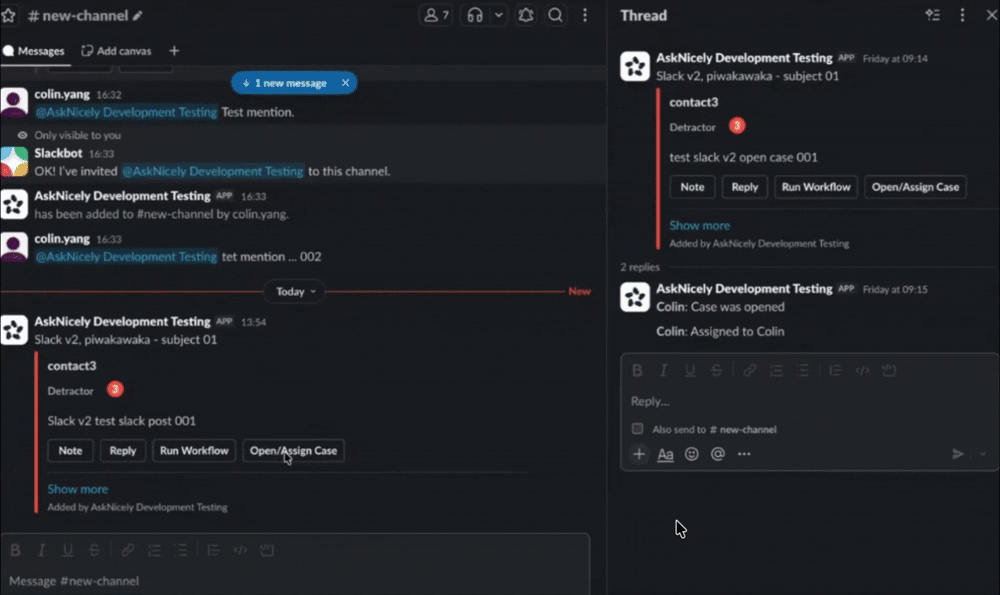1000x595 pixels.
Task: Click Note button in Thread panel
Action: point(692,187)
